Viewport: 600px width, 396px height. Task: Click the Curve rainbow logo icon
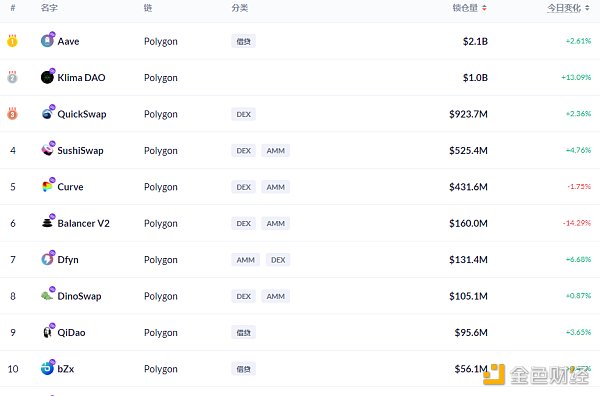(47, 186)
